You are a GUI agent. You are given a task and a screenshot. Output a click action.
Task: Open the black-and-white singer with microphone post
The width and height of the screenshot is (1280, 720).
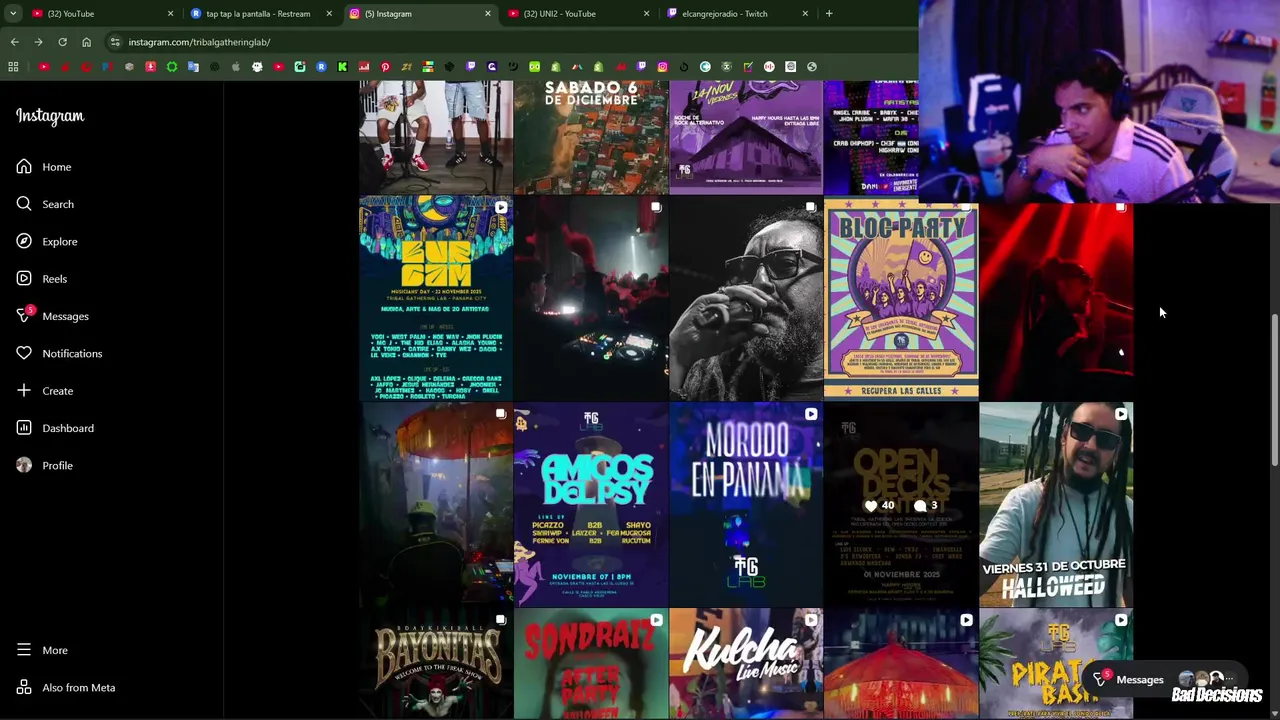point(746,298)
